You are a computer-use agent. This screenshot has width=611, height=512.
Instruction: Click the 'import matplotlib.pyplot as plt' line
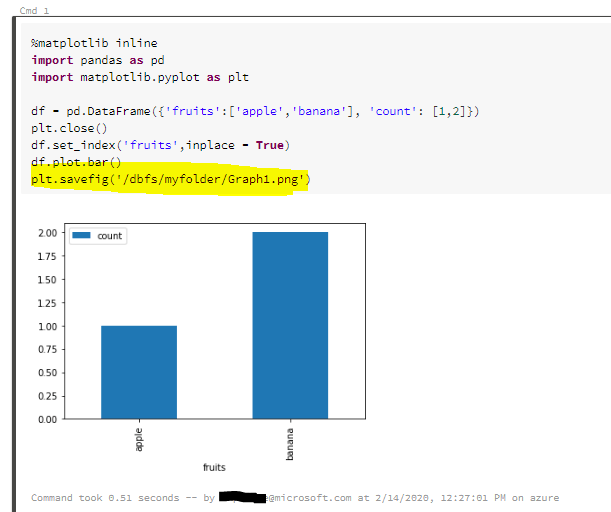pos(140,77)
